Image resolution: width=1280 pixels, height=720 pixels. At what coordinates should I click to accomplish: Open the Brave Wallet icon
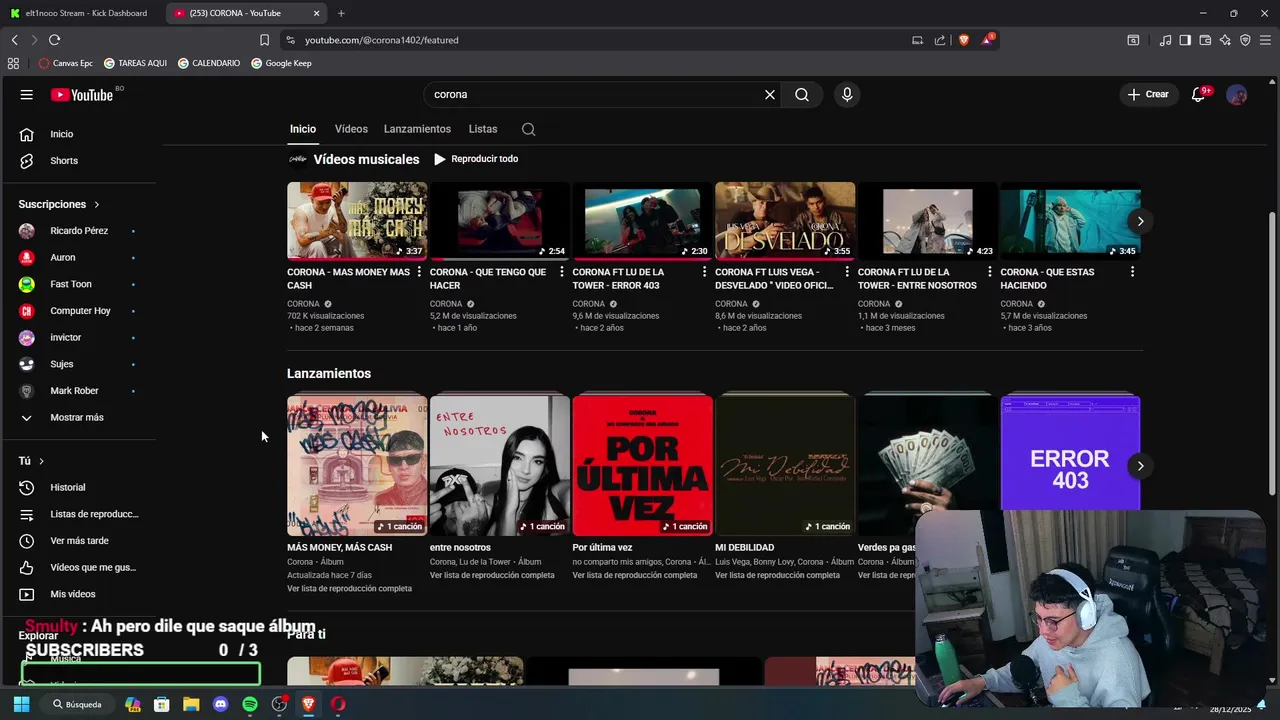[x=1205, y=40]
